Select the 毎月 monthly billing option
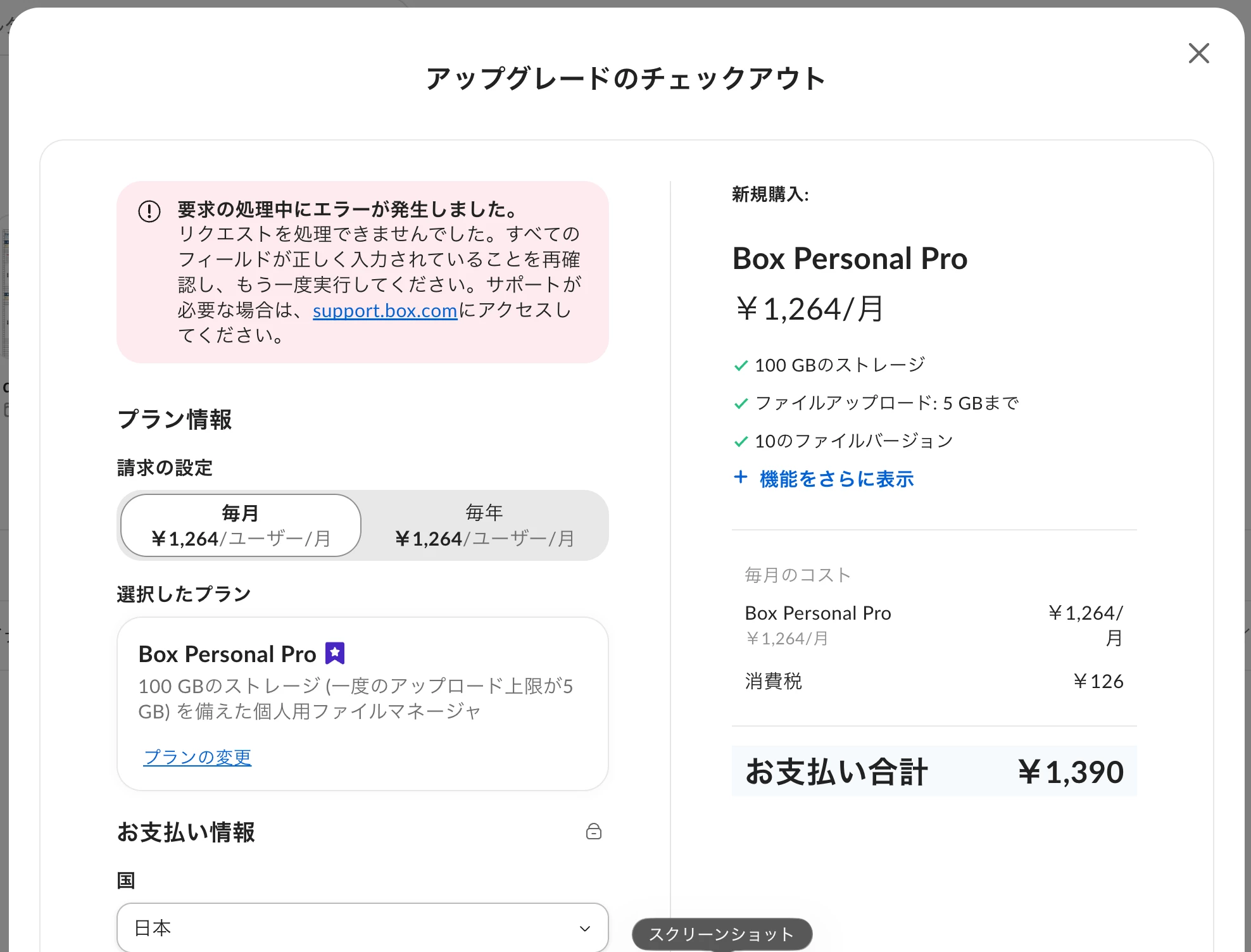 coord(241,525)
